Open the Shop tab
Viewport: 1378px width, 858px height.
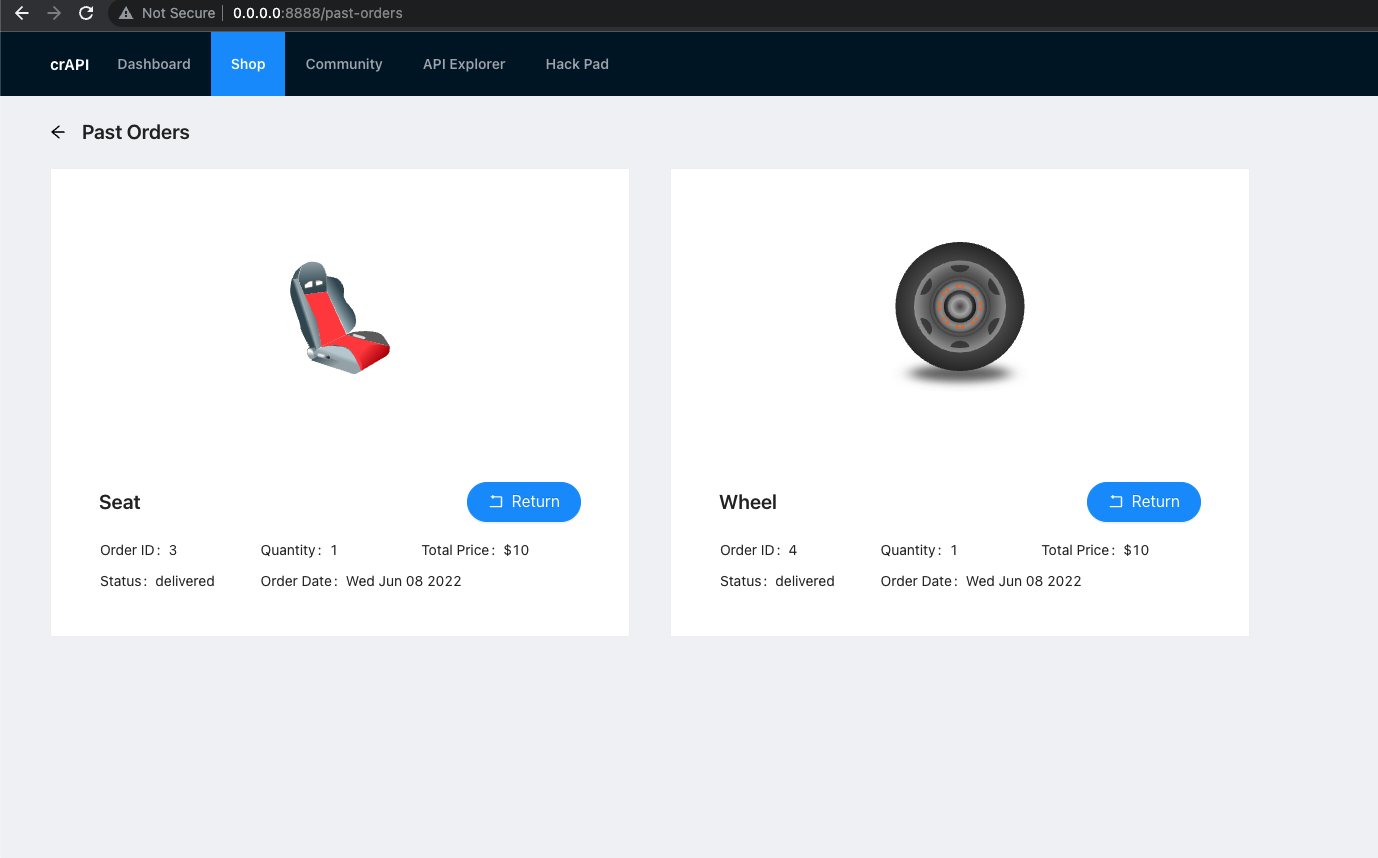point(248,64)
